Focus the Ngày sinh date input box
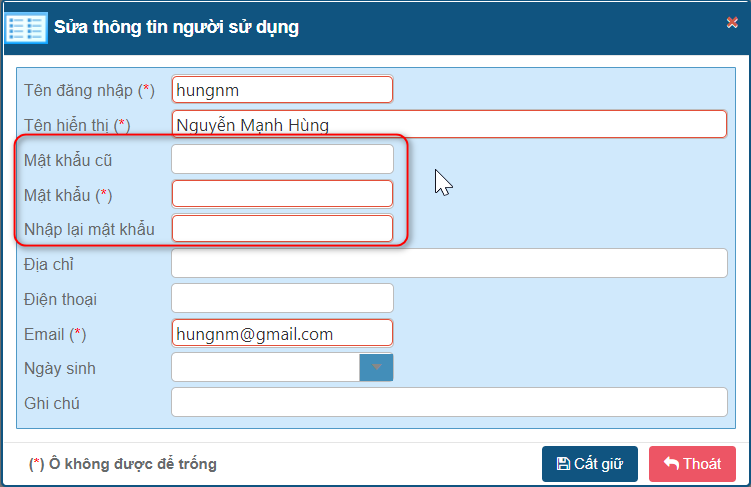 265,367
